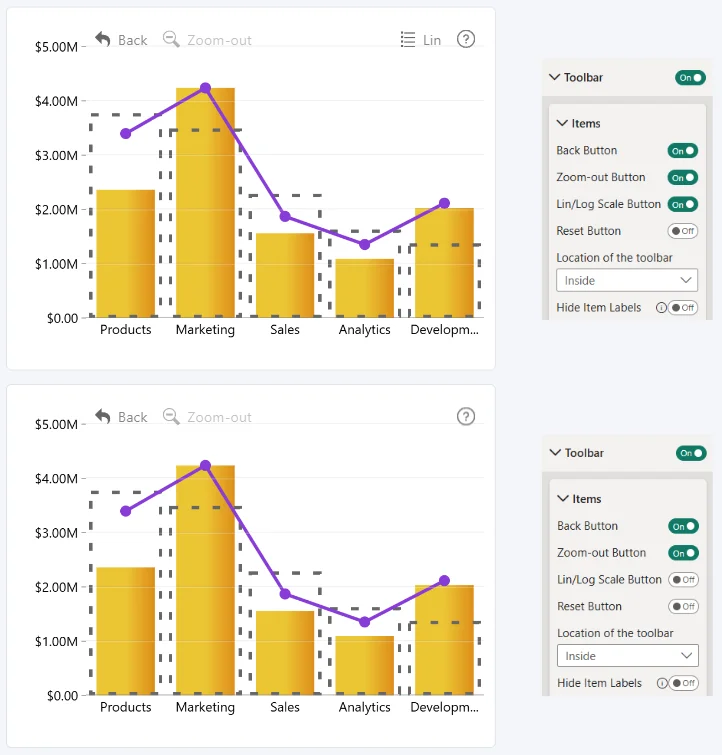The width and height of the screenshot is (722, 755).
Task: Click the Zoom-out magnifier icon in bottom chart
Action: [x=171, y=417]
